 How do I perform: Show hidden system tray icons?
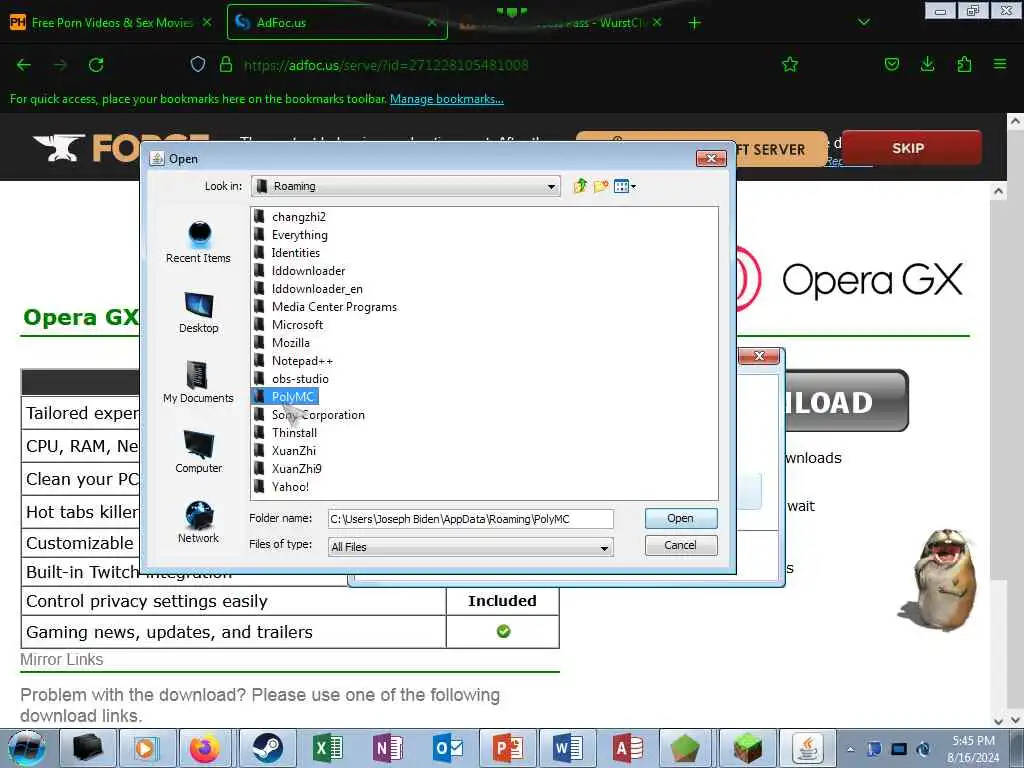pyautogui.click(x=850, y=749)
